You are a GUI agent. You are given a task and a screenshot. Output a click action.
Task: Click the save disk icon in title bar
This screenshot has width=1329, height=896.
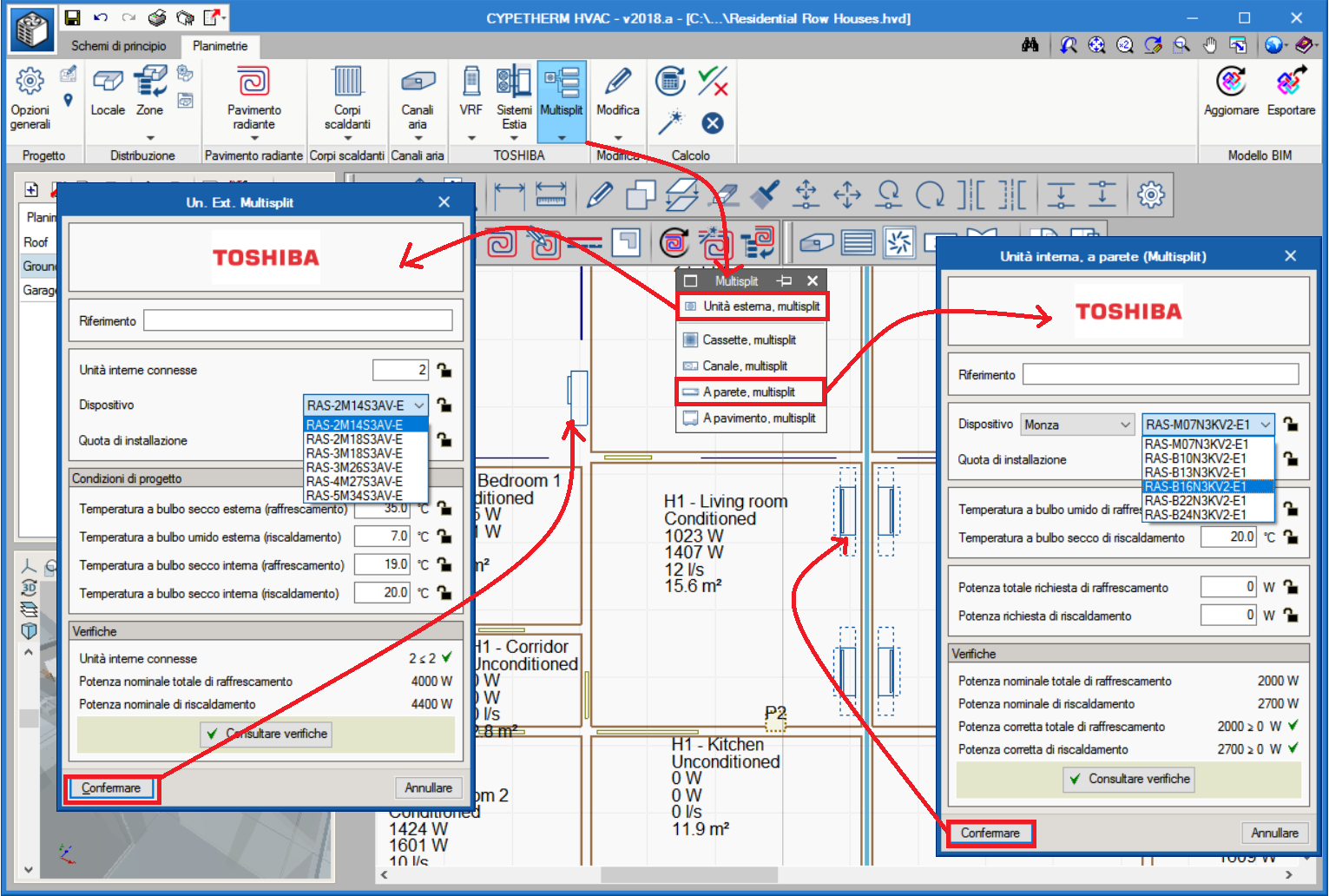[x=73, y=17]
